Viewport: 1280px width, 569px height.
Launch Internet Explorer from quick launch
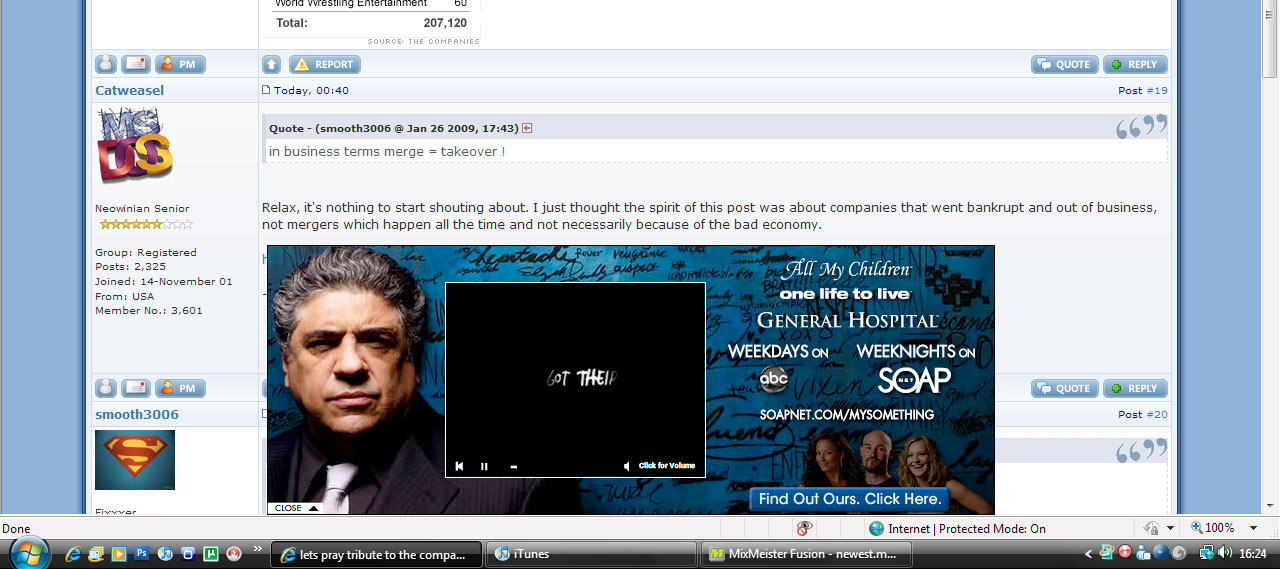pos(73,553)
